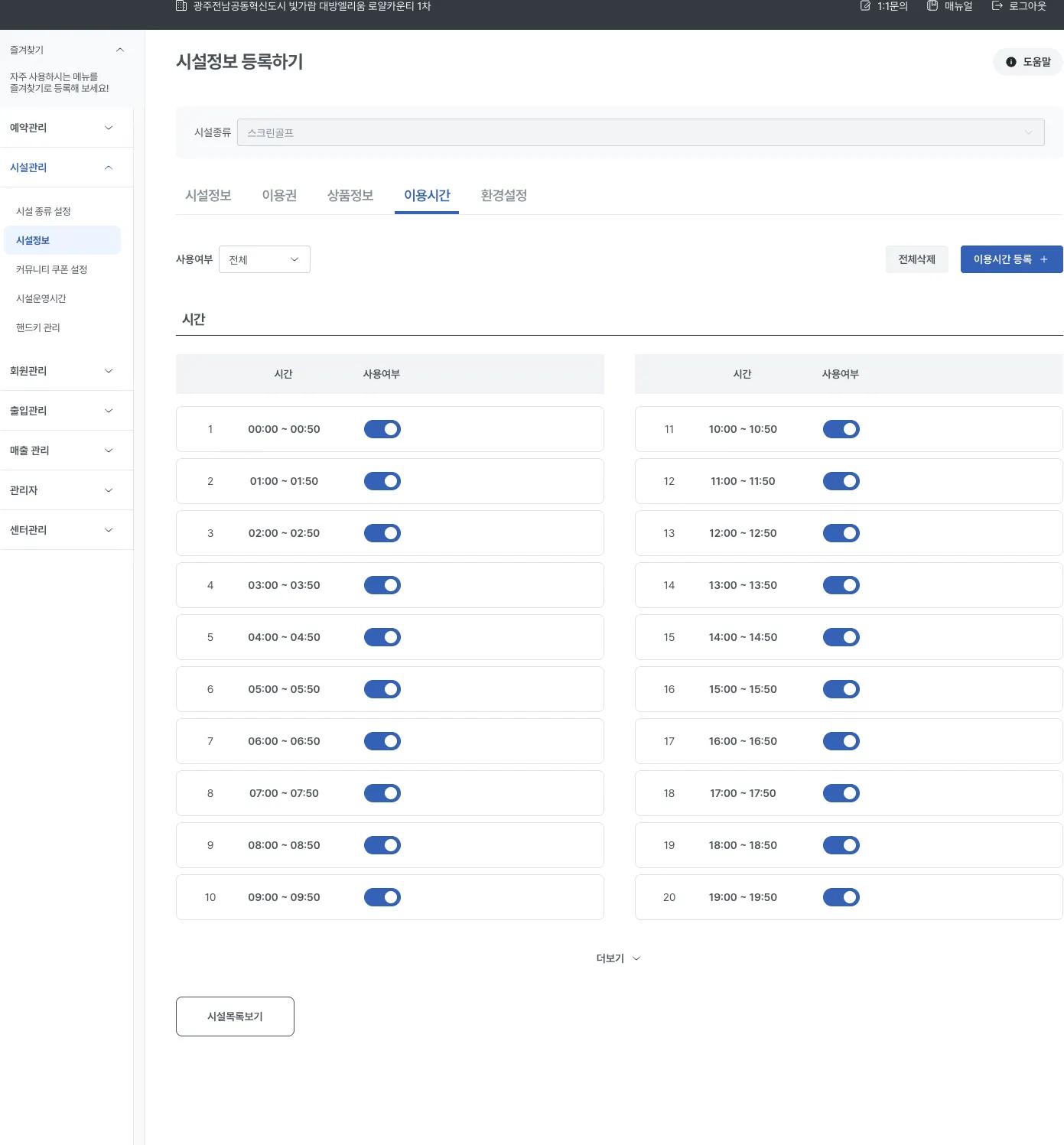This screenshot has height=1145, width=1064.
Task: Open the 매뉴얼 manual icon
Action: click(932, 6)
